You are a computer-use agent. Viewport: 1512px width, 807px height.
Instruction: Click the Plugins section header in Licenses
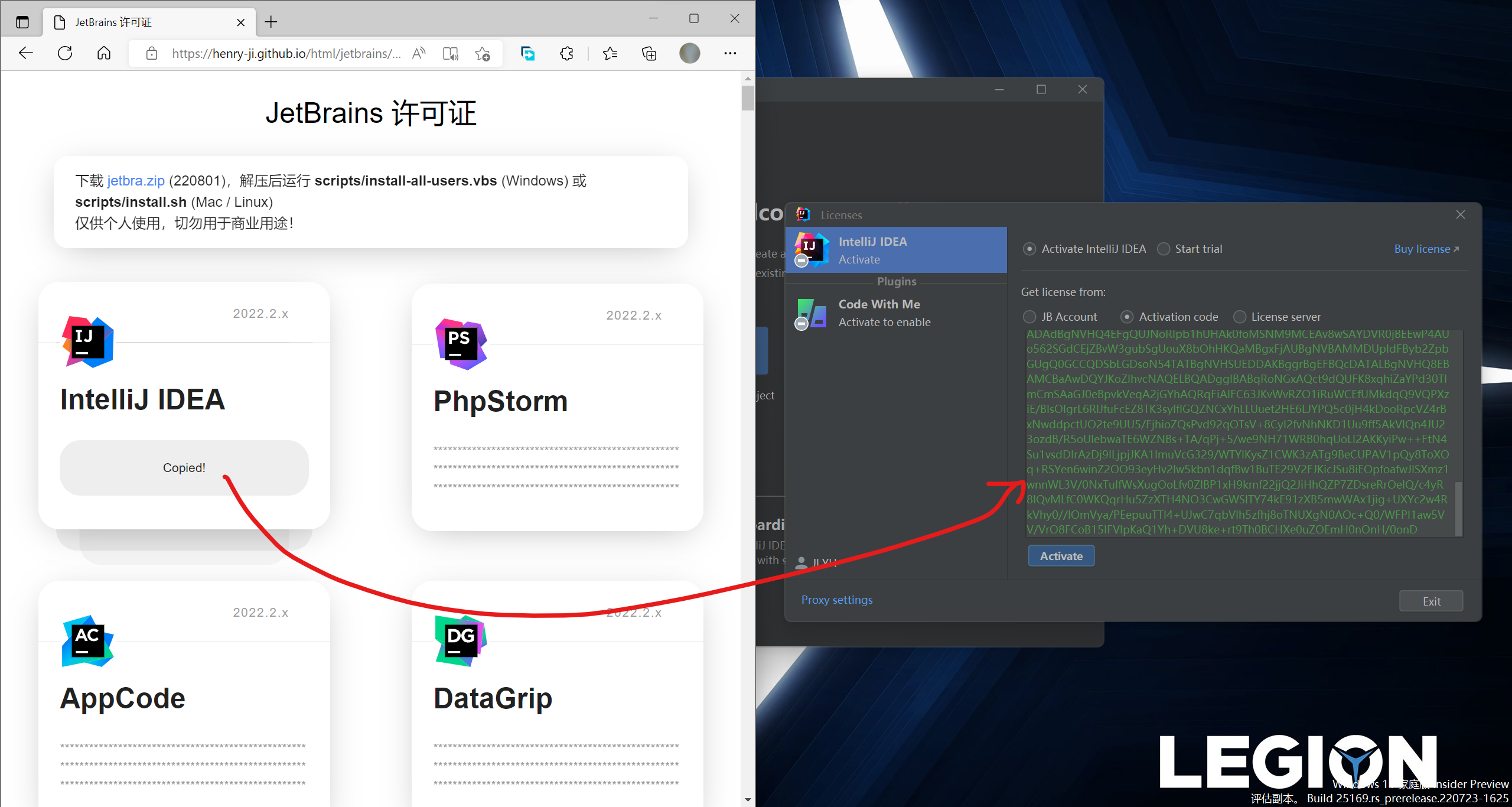click(x=896, y=282)
